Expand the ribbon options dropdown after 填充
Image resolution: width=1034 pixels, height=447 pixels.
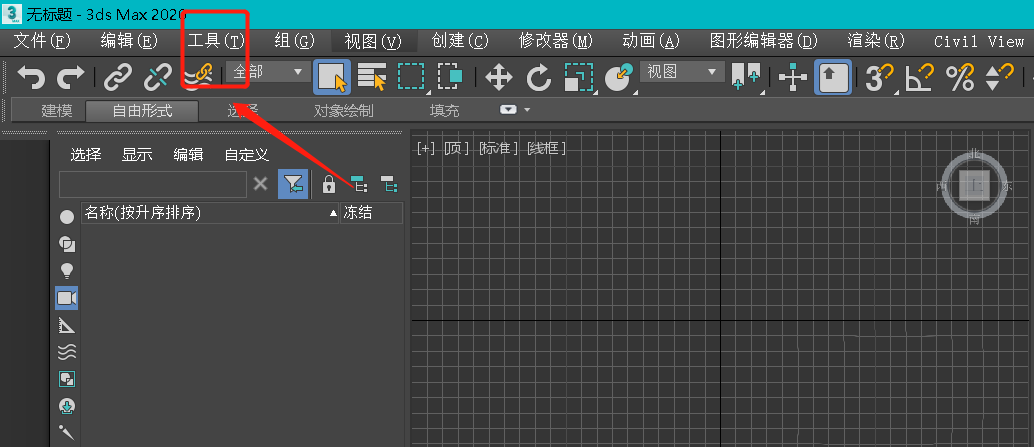click(514, 110)
